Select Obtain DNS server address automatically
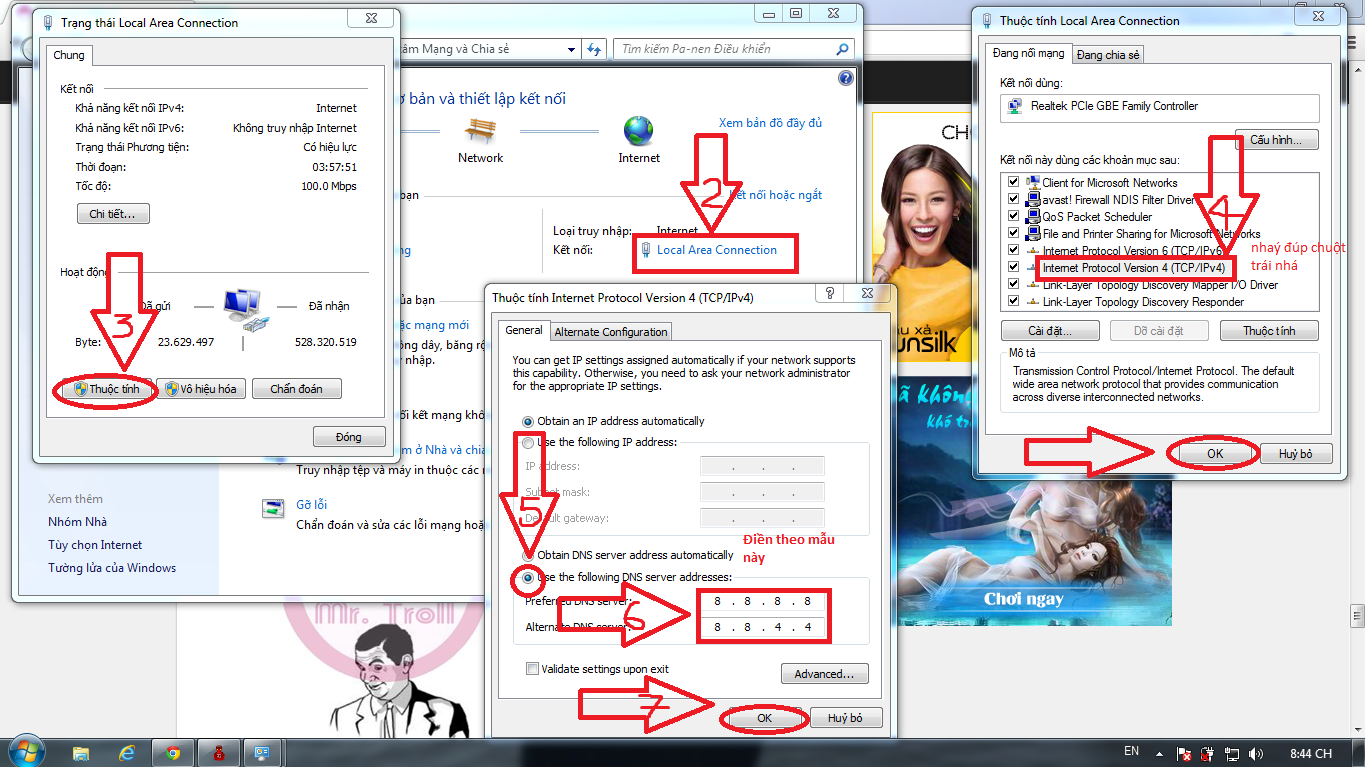This screenshot has height=767, width=1365. pos(528,555)
